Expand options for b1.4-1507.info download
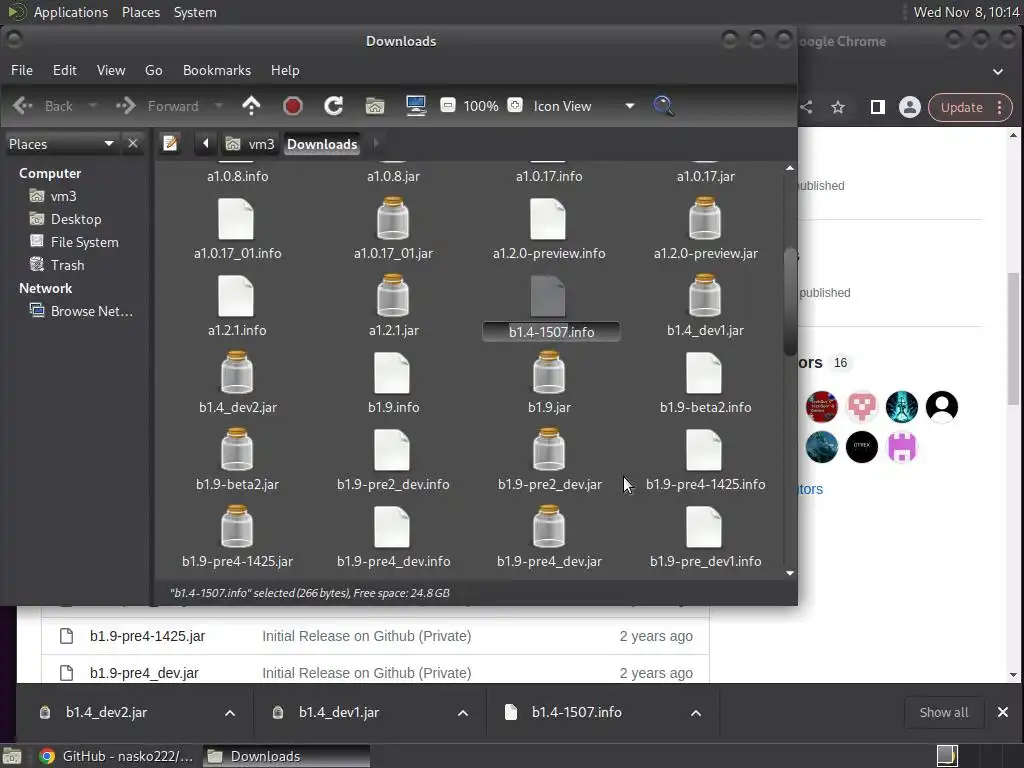The width and height of the screenshot is (1024, 768). click(696, 712)
